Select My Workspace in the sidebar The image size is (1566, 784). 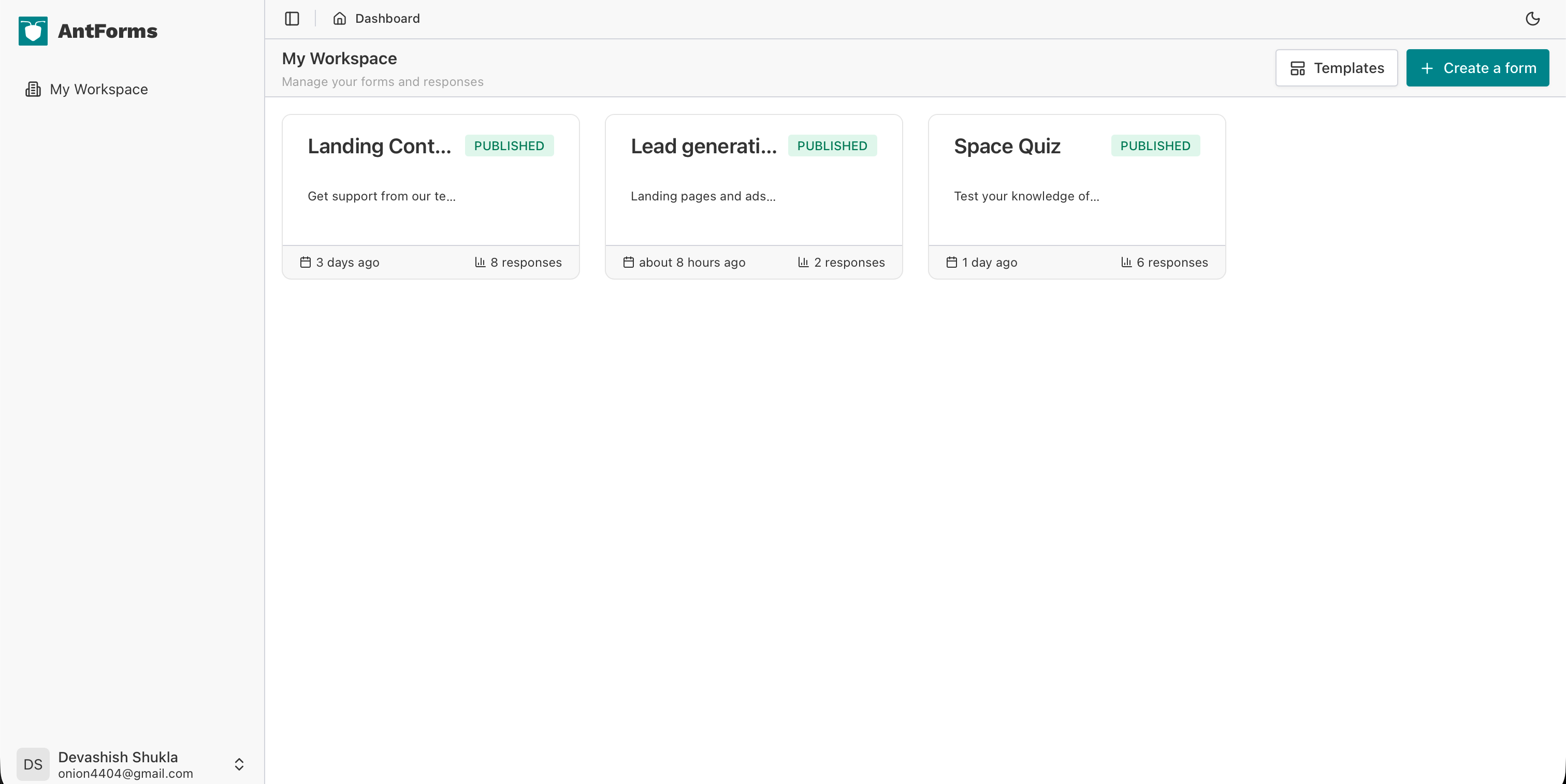99,89
